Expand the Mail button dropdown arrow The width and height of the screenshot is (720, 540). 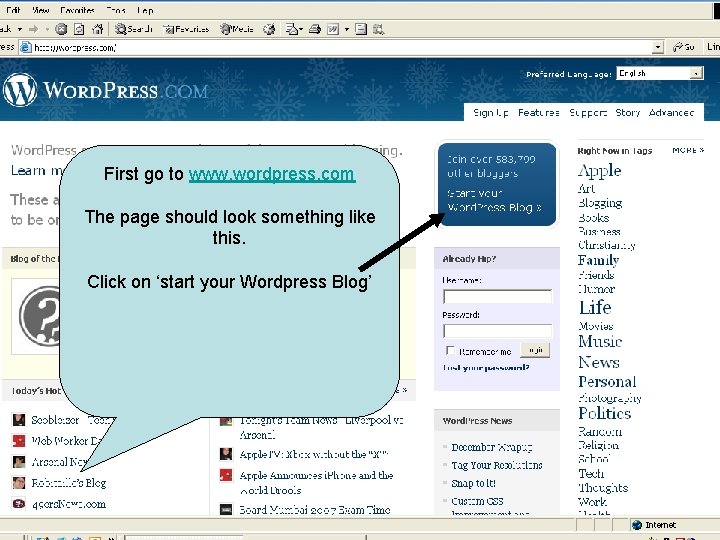[x=301, y=29]
